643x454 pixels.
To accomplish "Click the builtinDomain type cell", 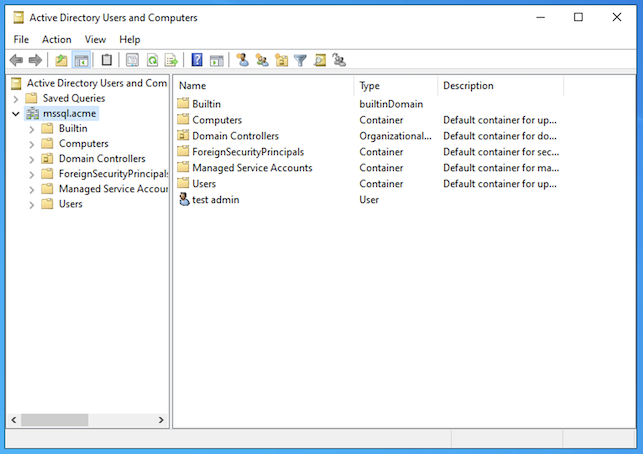I will (x=391, y=104).
